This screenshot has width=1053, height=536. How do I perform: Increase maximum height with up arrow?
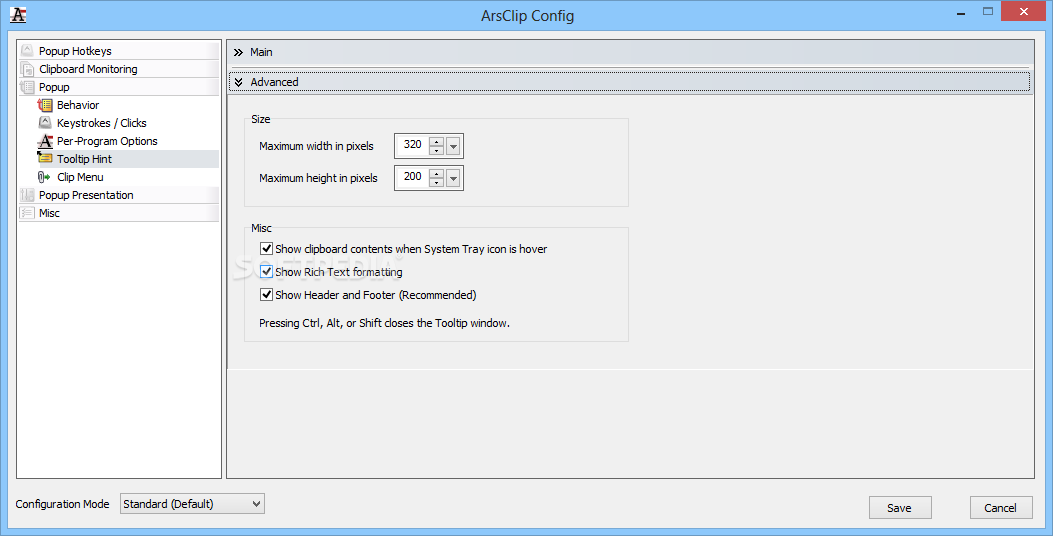click(x=437, y=173)
